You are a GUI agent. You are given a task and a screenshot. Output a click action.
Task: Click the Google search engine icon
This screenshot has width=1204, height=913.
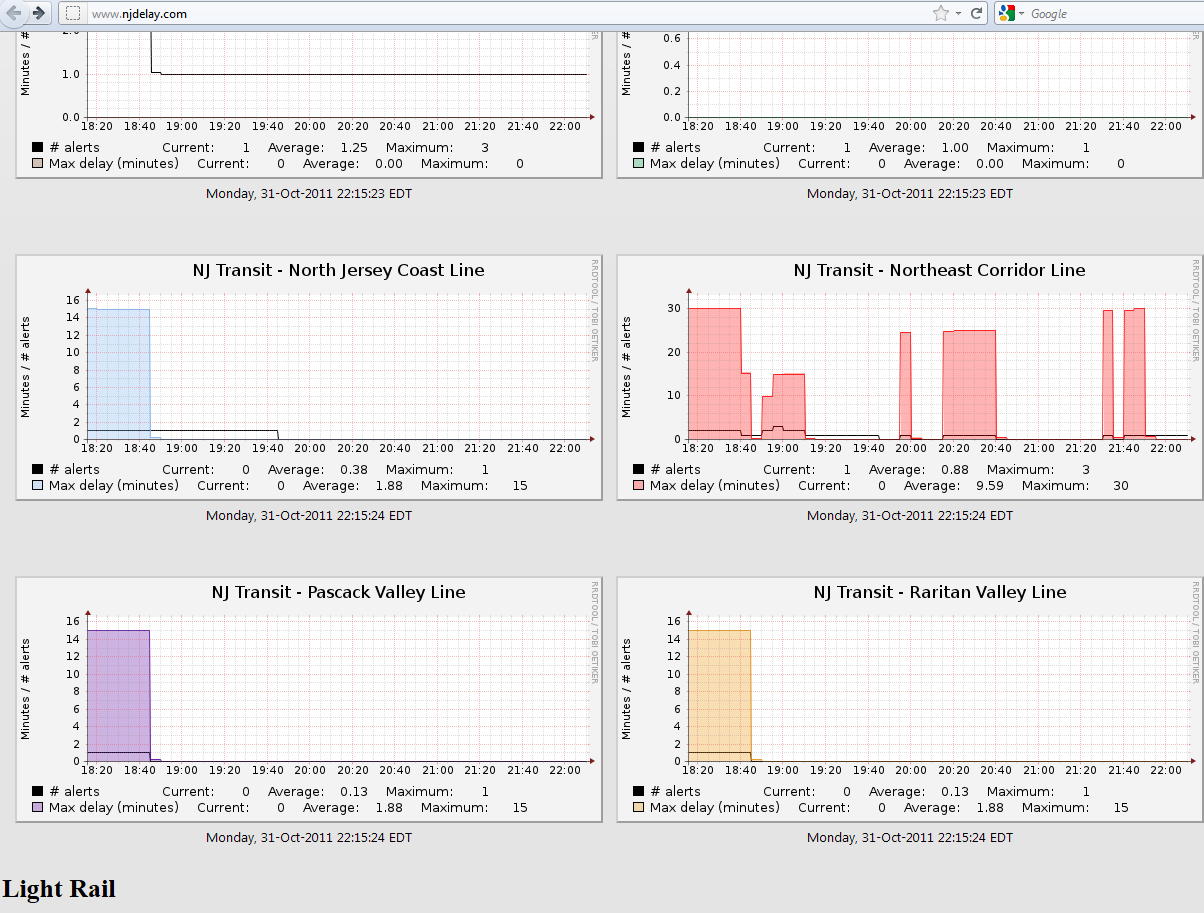[x=1006, y=14]
